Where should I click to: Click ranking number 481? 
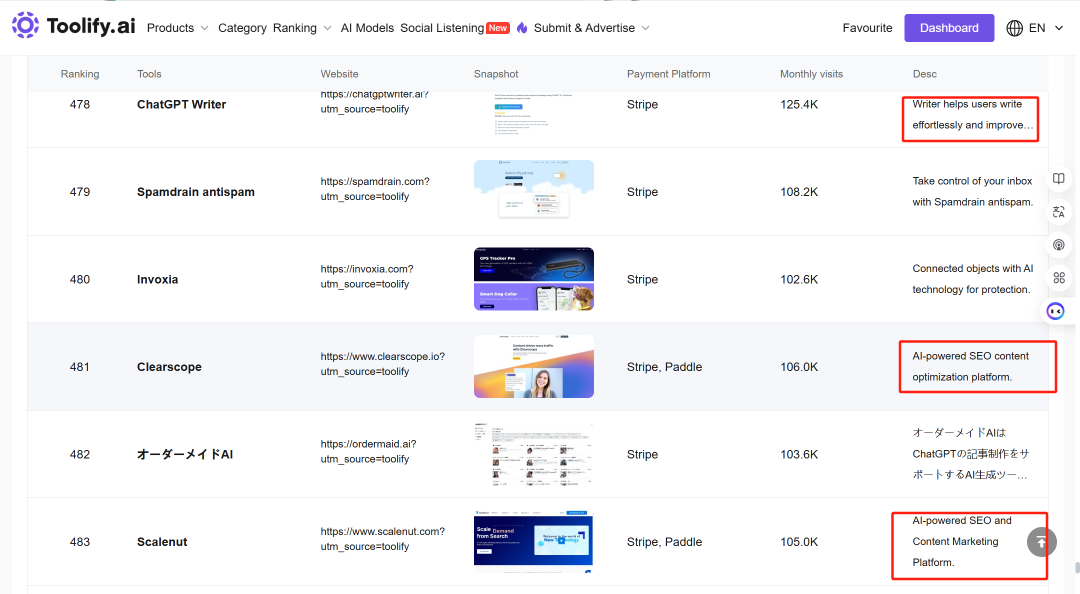click(x=80, y=367)
